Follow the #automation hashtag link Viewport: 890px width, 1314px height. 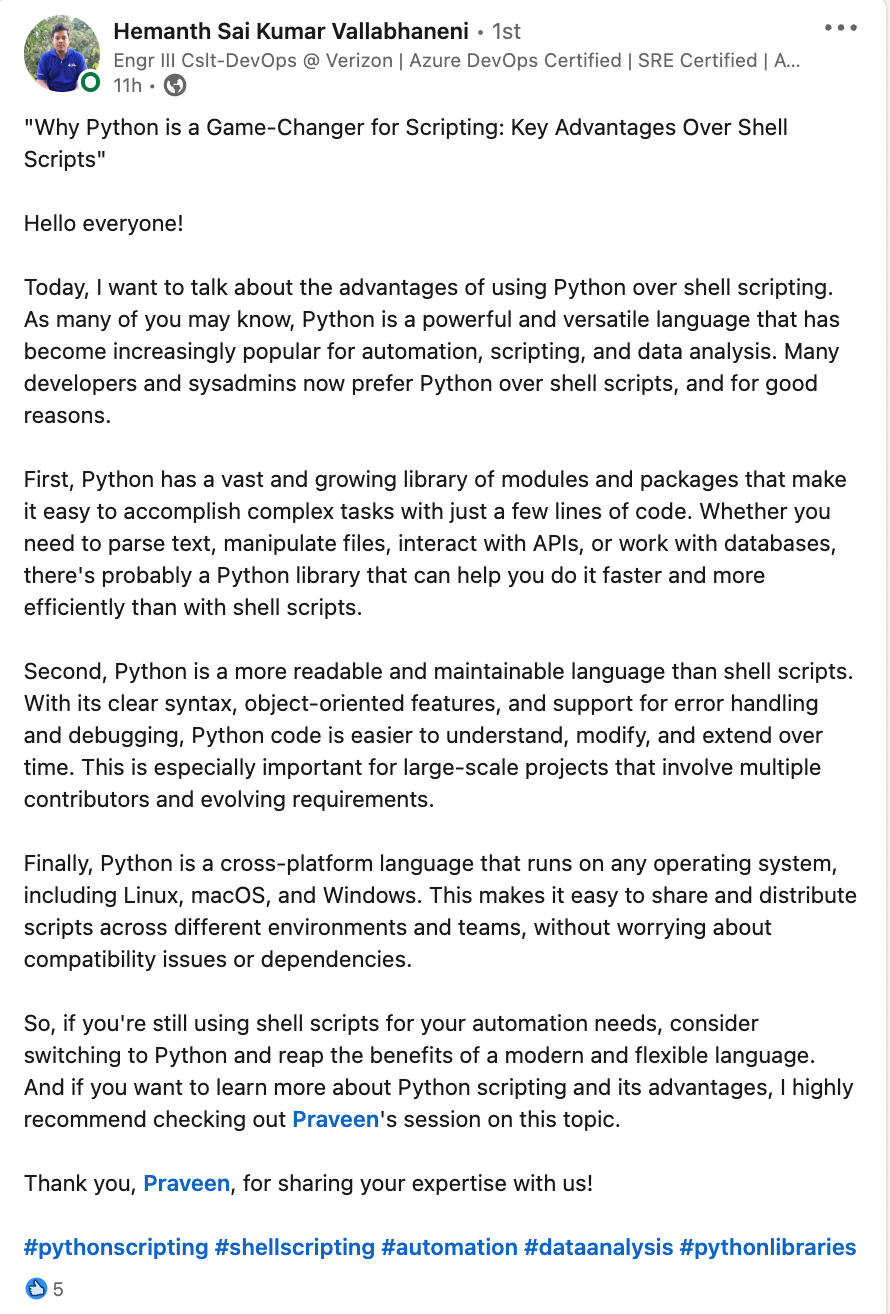449,1247
